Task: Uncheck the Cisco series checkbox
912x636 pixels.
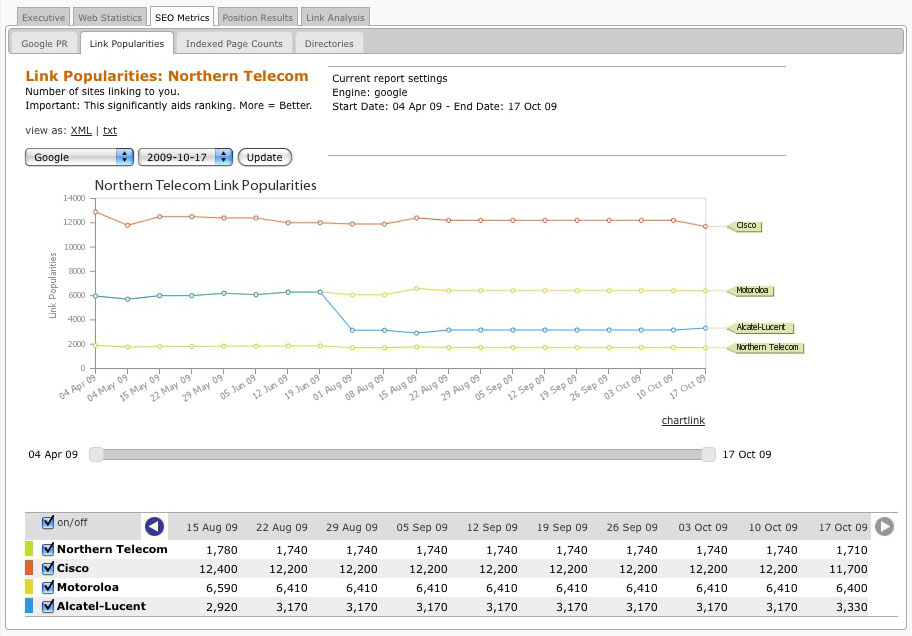Action: 48,568
